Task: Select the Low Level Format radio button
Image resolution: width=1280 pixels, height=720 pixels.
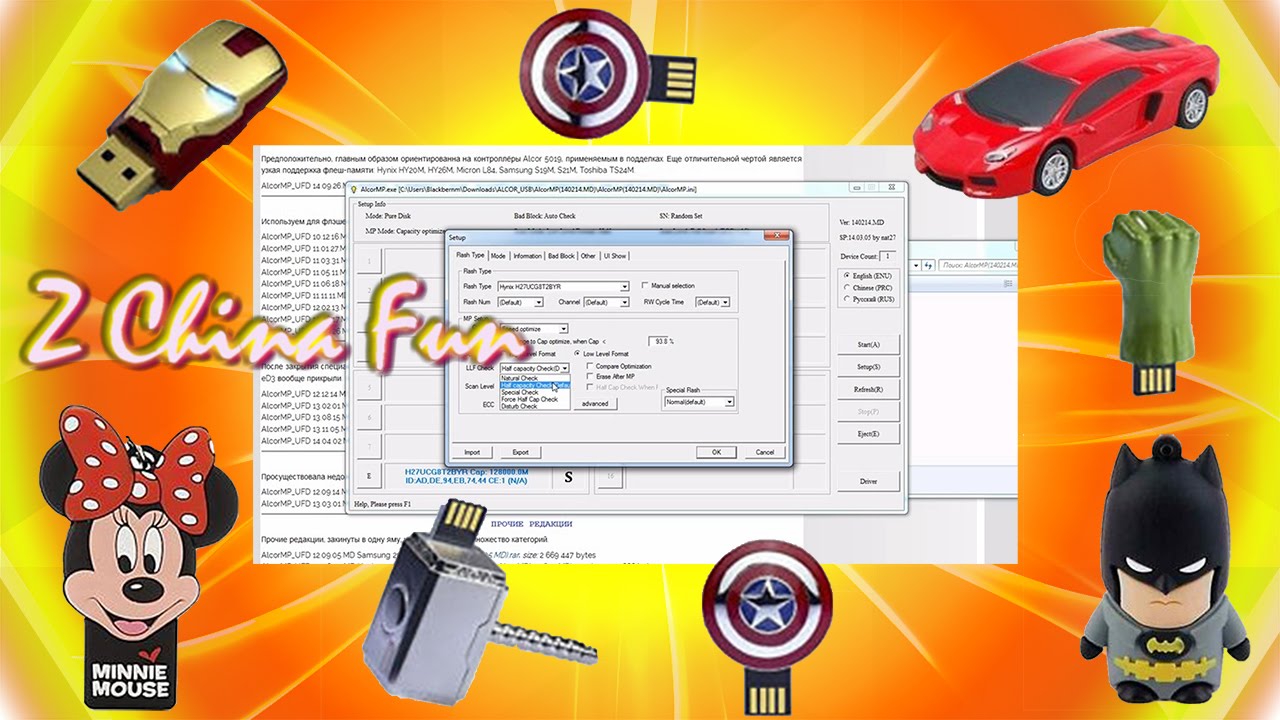Action: [577, 353]
